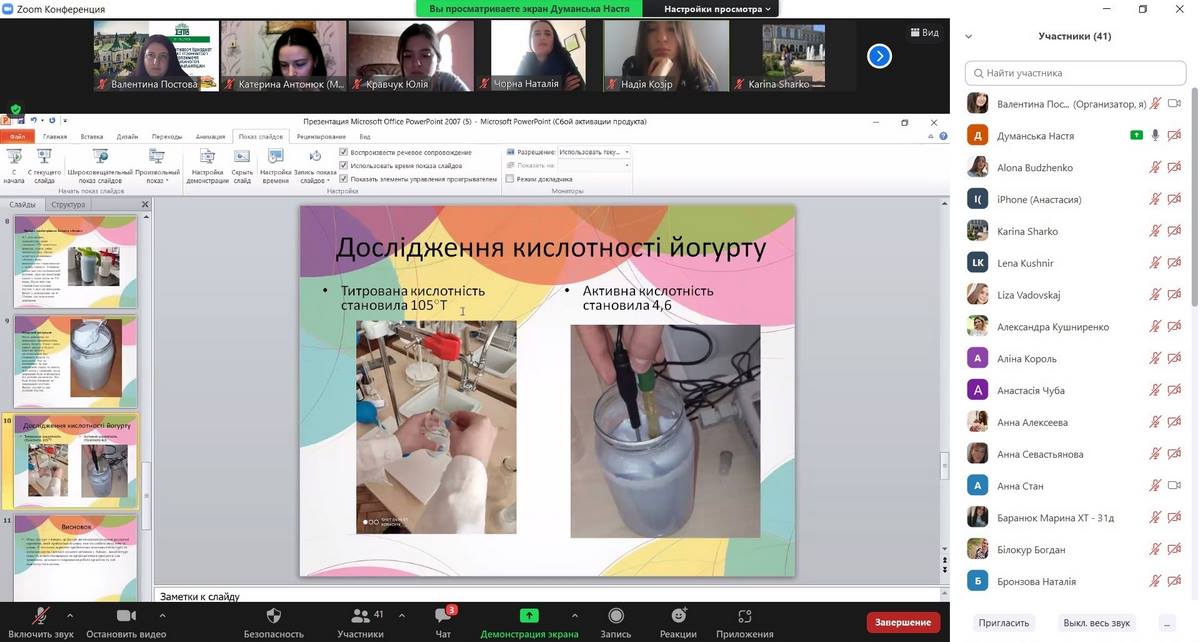
Task: Click the 'Пригласить' button
Action: (x=1003, y=622)
